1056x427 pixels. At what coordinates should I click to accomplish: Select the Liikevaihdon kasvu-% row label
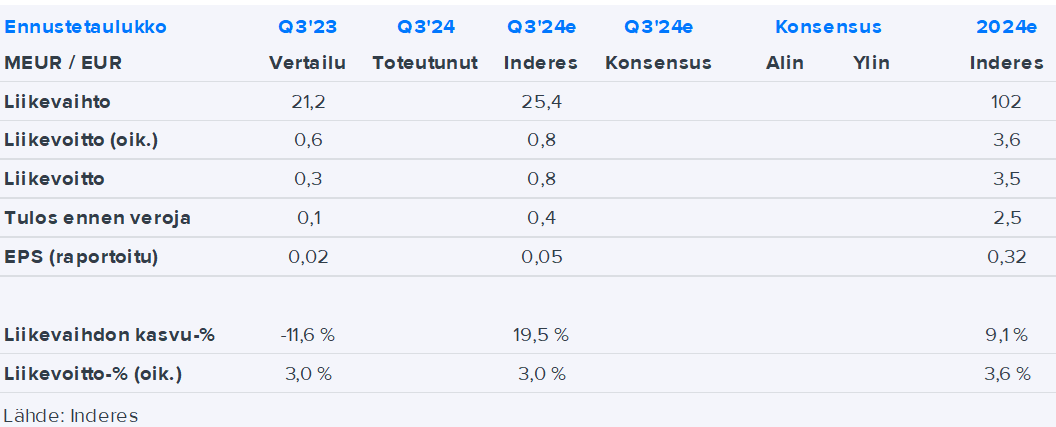109,335
